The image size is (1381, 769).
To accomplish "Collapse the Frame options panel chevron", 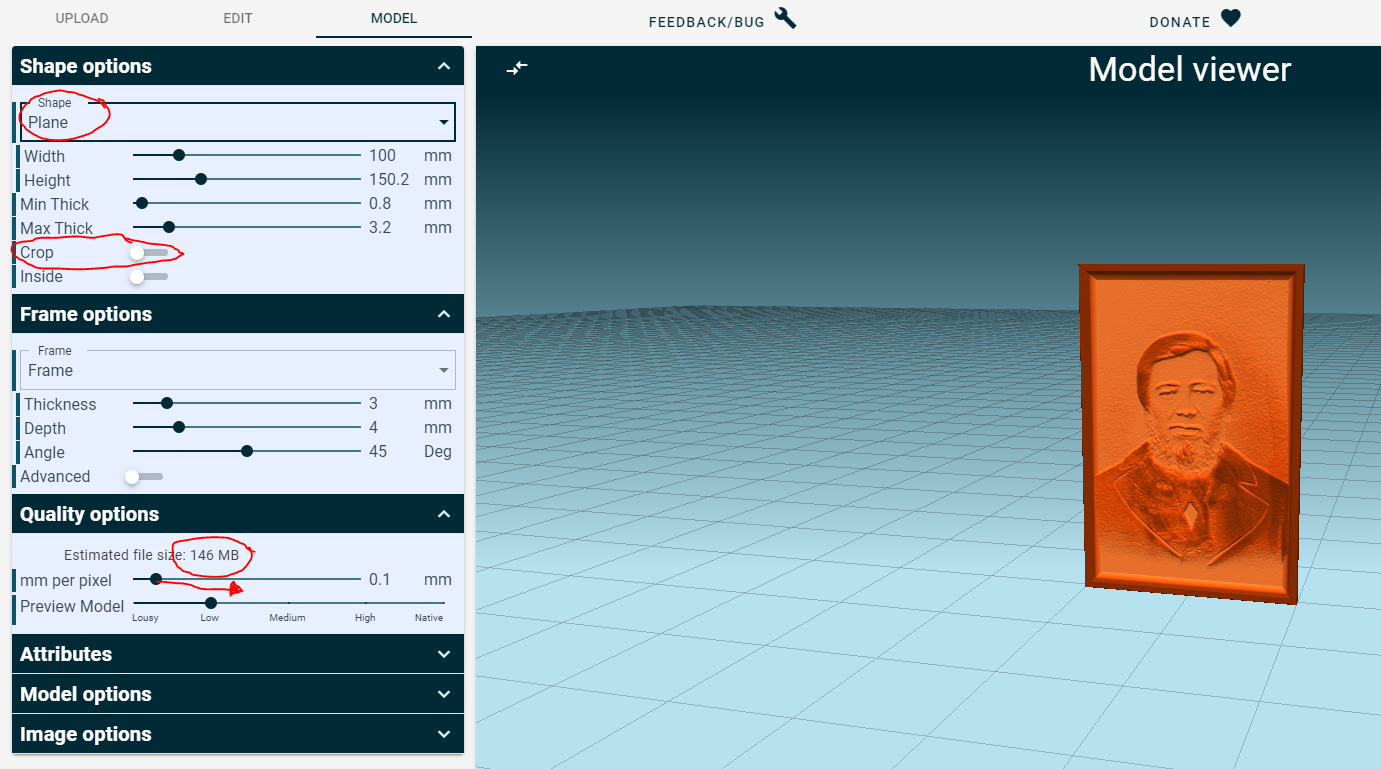I will point(444,314).
